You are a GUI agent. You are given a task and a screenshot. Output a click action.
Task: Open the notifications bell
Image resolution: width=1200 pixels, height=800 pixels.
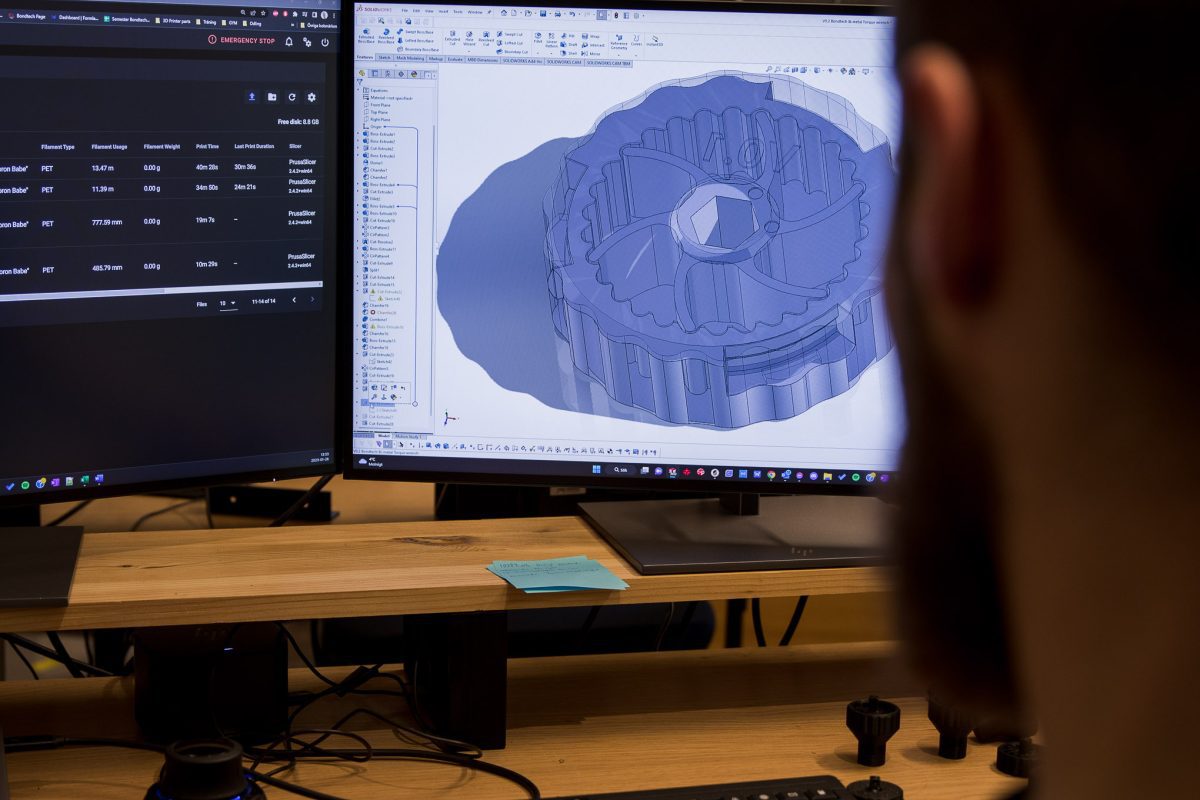pos(289,41)
